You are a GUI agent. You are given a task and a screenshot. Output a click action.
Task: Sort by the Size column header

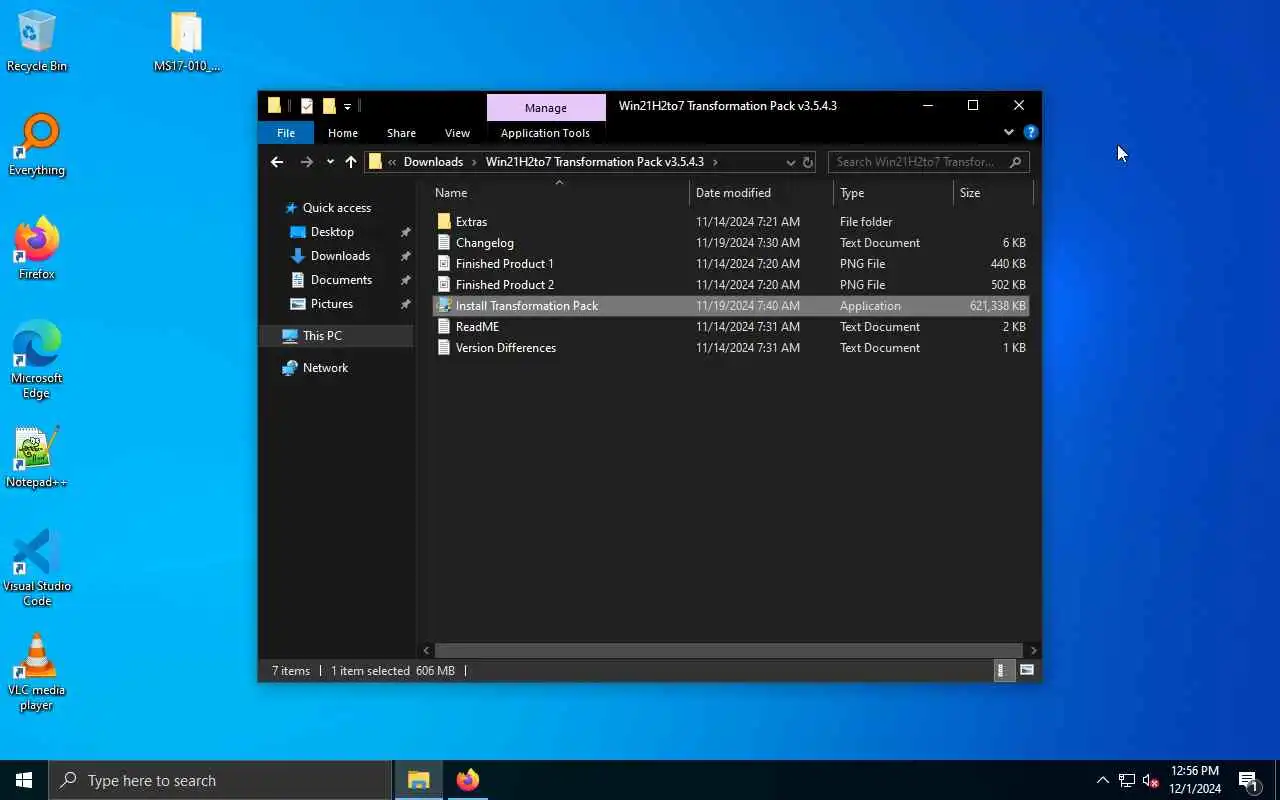tap(992, 193)
